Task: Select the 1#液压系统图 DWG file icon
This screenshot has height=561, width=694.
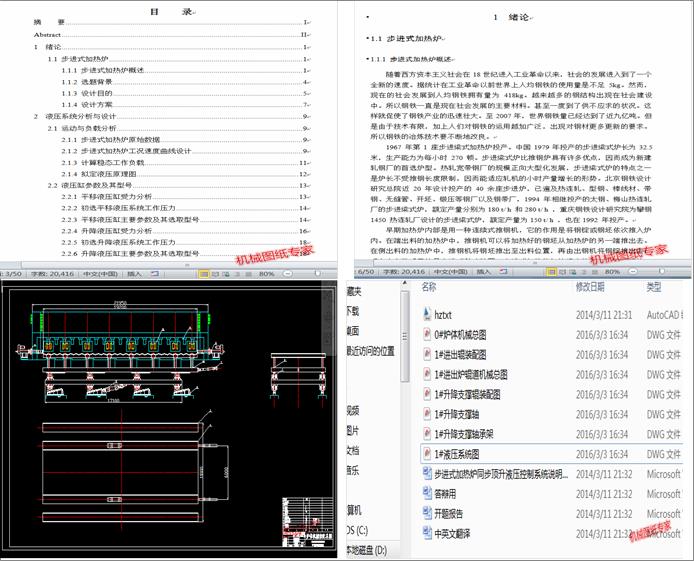Action: pos(427,453)
